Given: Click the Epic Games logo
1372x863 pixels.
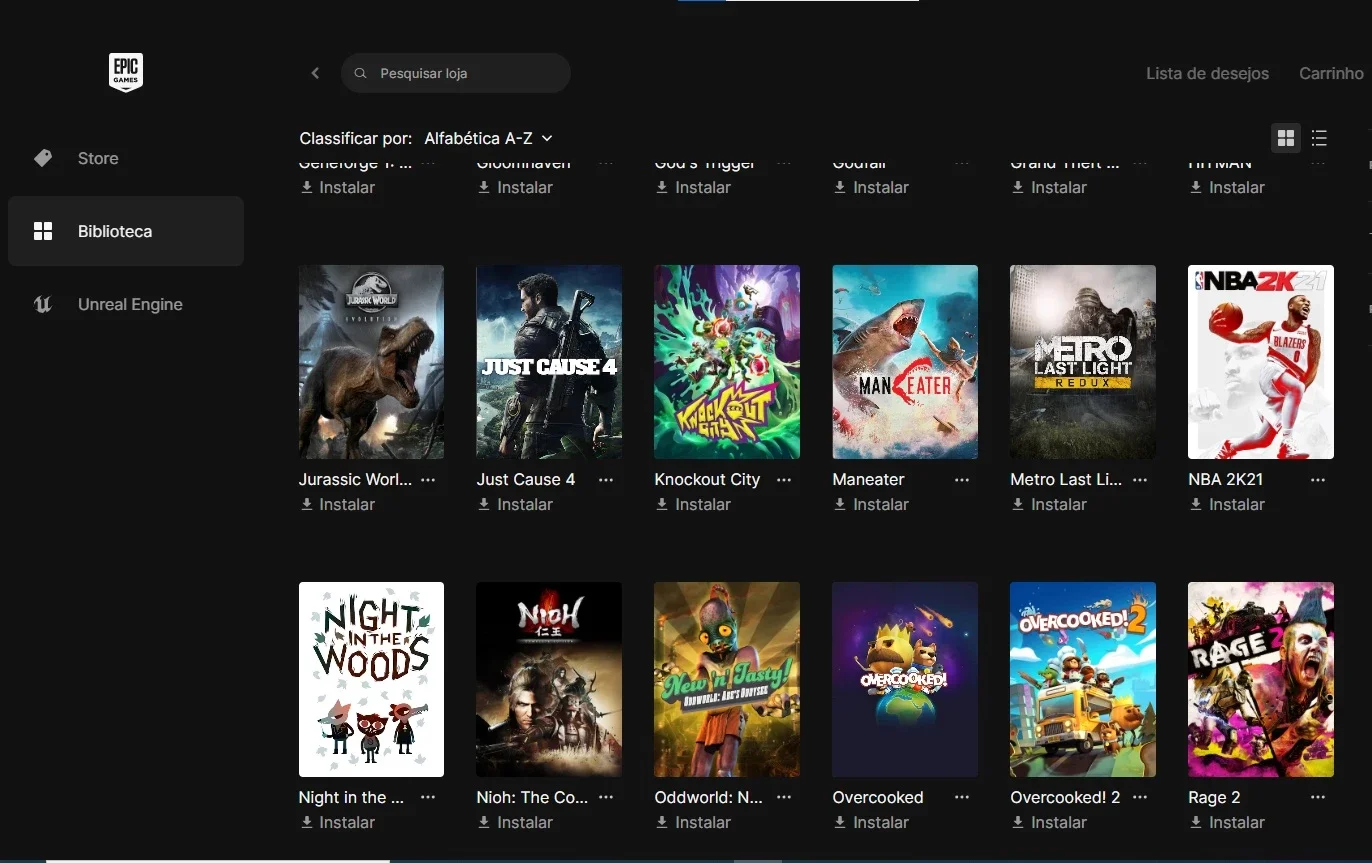Looking at the screenshot, I should click(126, 73).
